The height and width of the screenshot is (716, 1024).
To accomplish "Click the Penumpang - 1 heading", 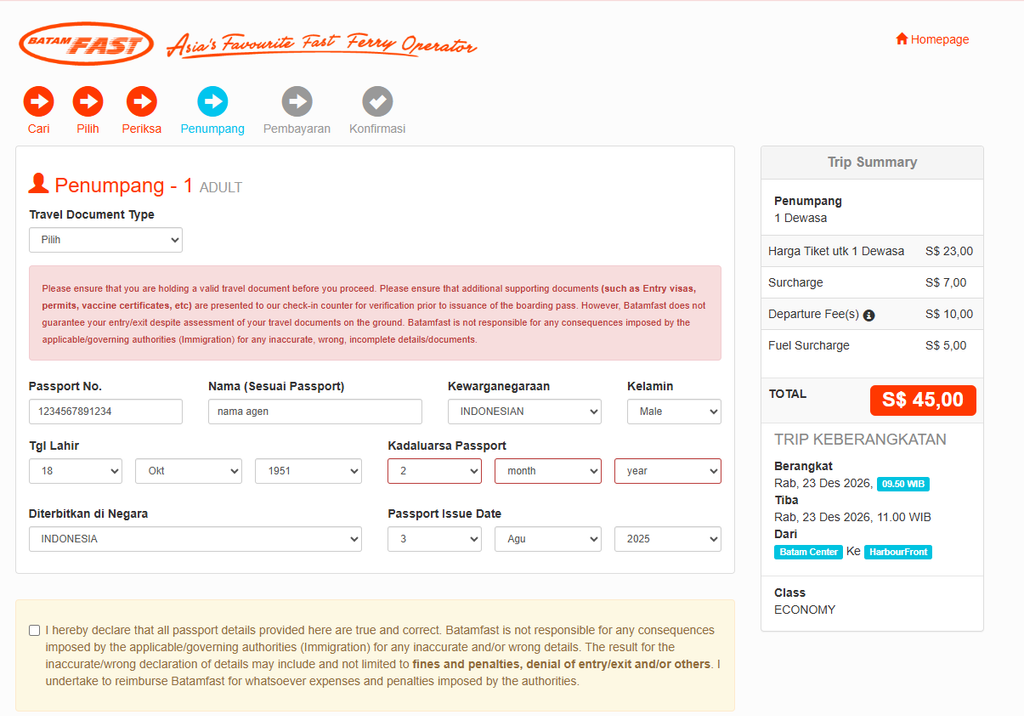I will click(x=123, y=186).
